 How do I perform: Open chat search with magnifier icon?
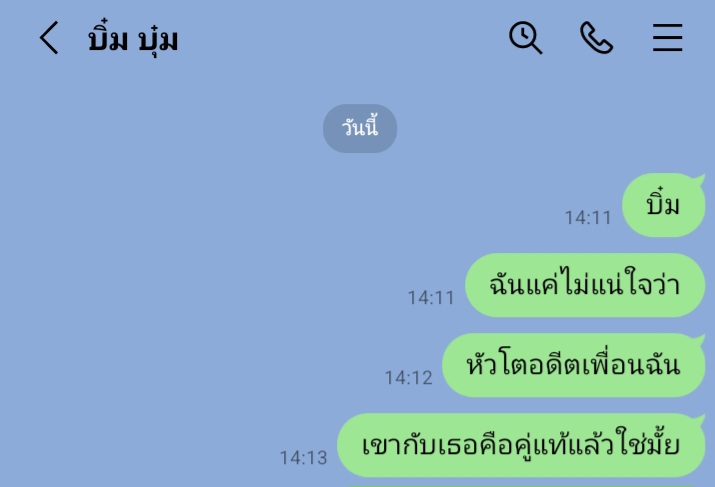pos(525,38)
